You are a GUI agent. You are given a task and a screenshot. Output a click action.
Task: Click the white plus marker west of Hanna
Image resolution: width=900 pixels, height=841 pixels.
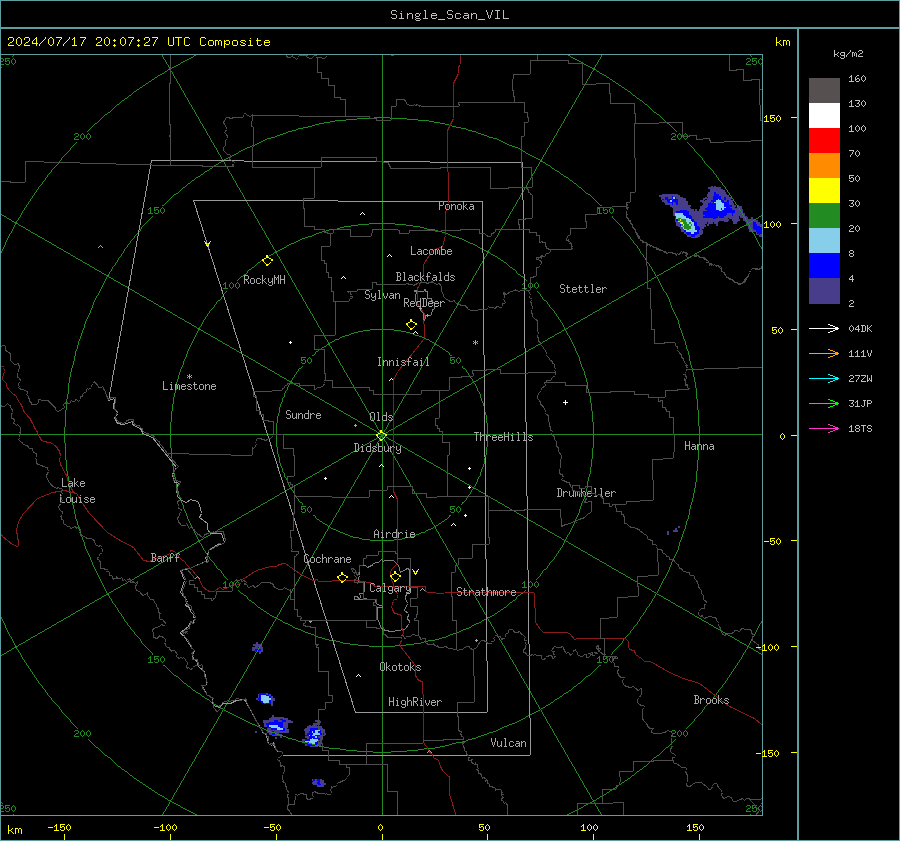click(565, 402)
